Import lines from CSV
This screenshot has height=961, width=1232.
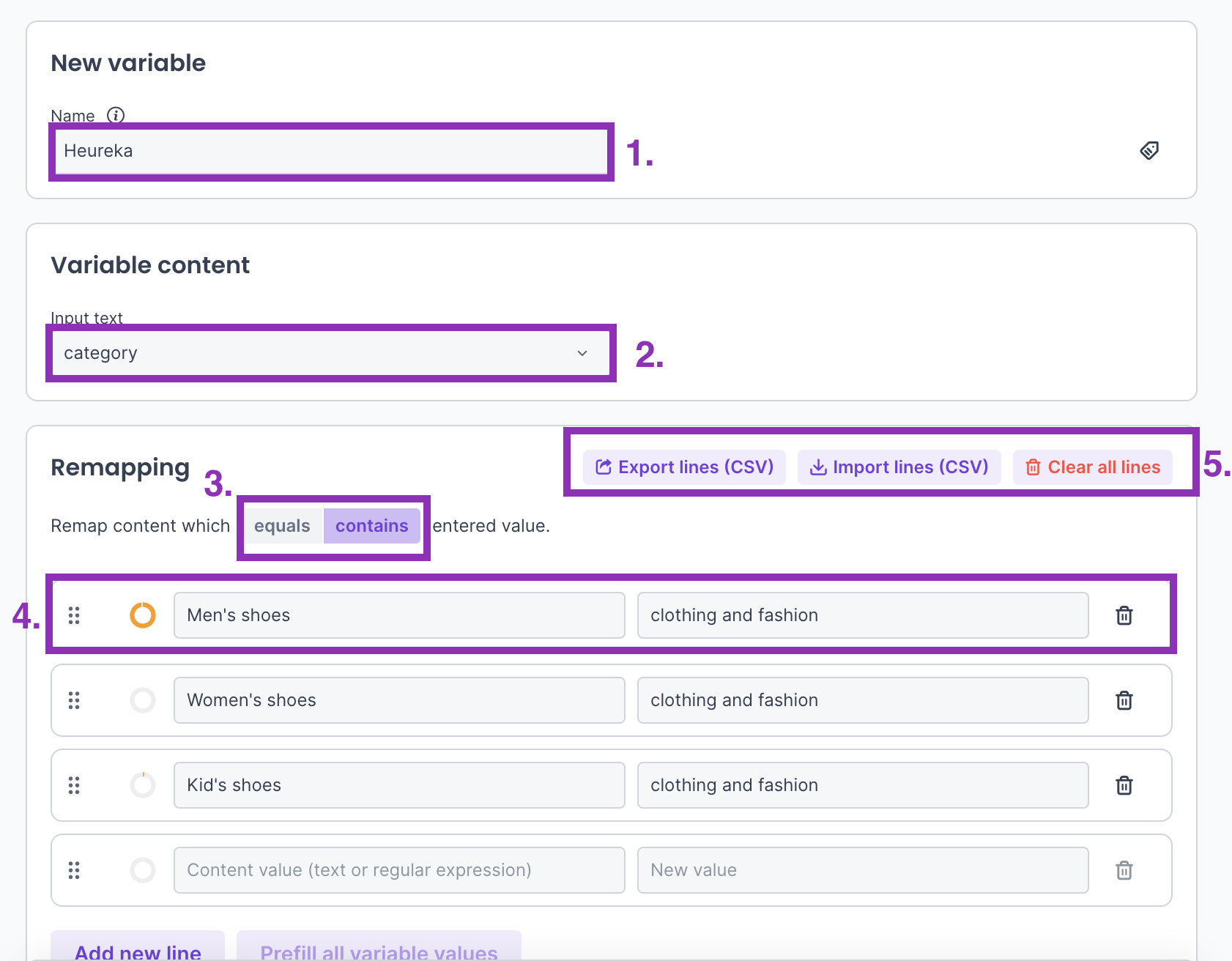[899, 467]
